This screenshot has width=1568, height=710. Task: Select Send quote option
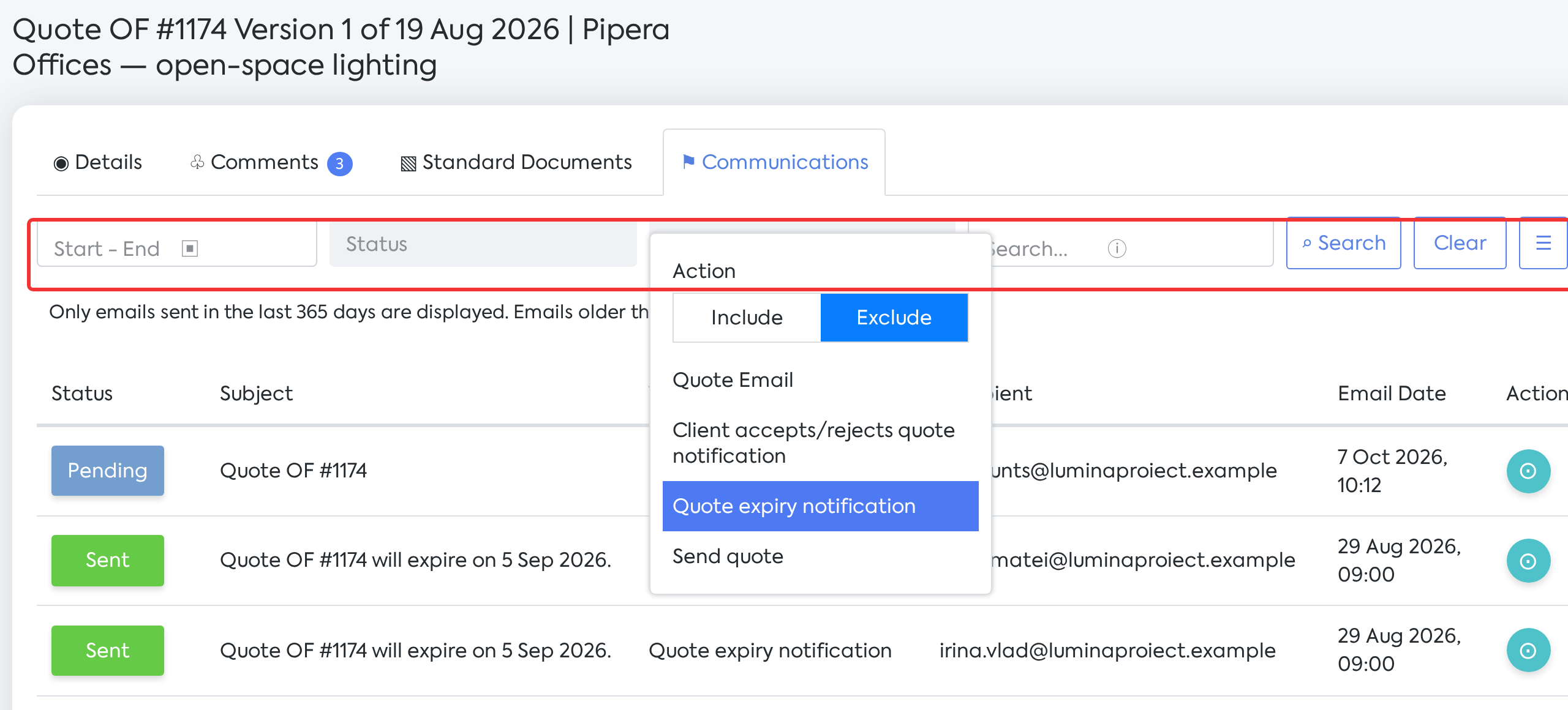(x=820, y=556)
